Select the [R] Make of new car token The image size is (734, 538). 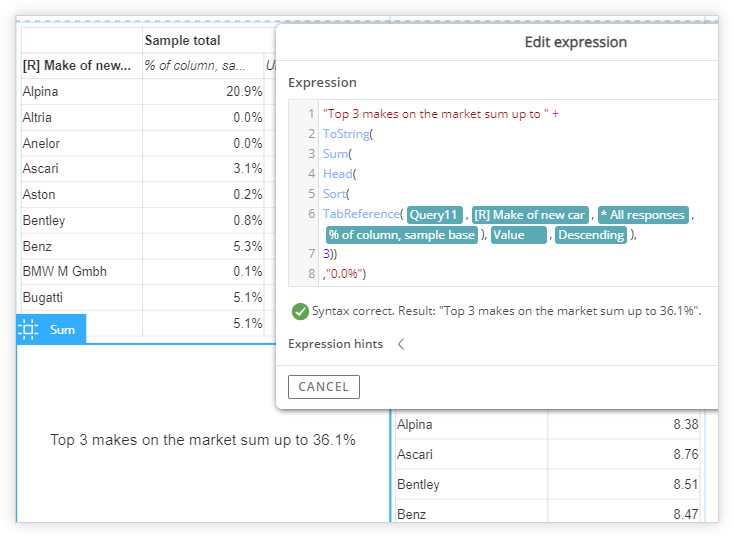pyautogui.click(x=531, y=215)
